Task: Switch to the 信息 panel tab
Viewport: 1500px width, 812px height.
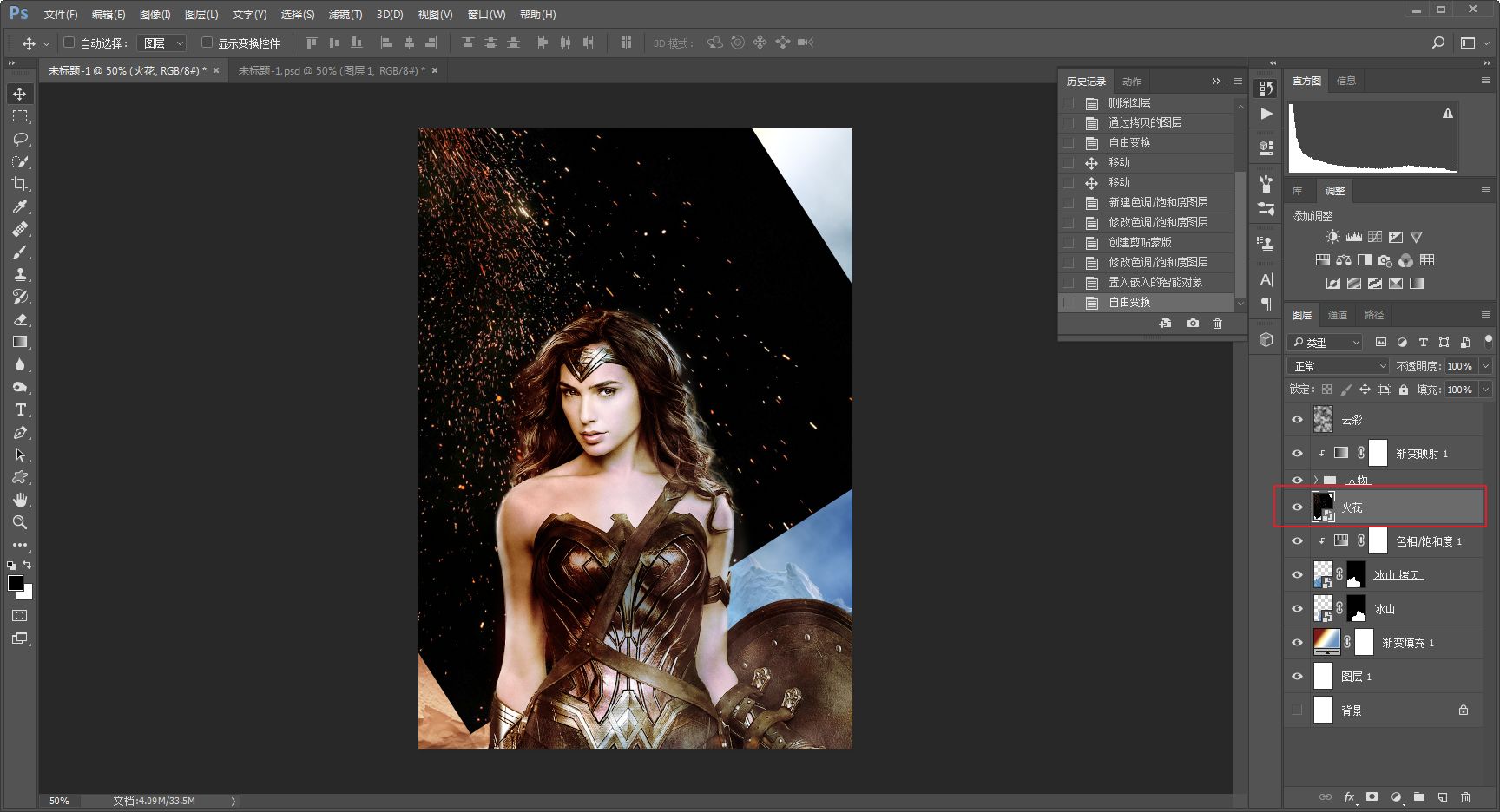Action: (x=1346, y=81)
